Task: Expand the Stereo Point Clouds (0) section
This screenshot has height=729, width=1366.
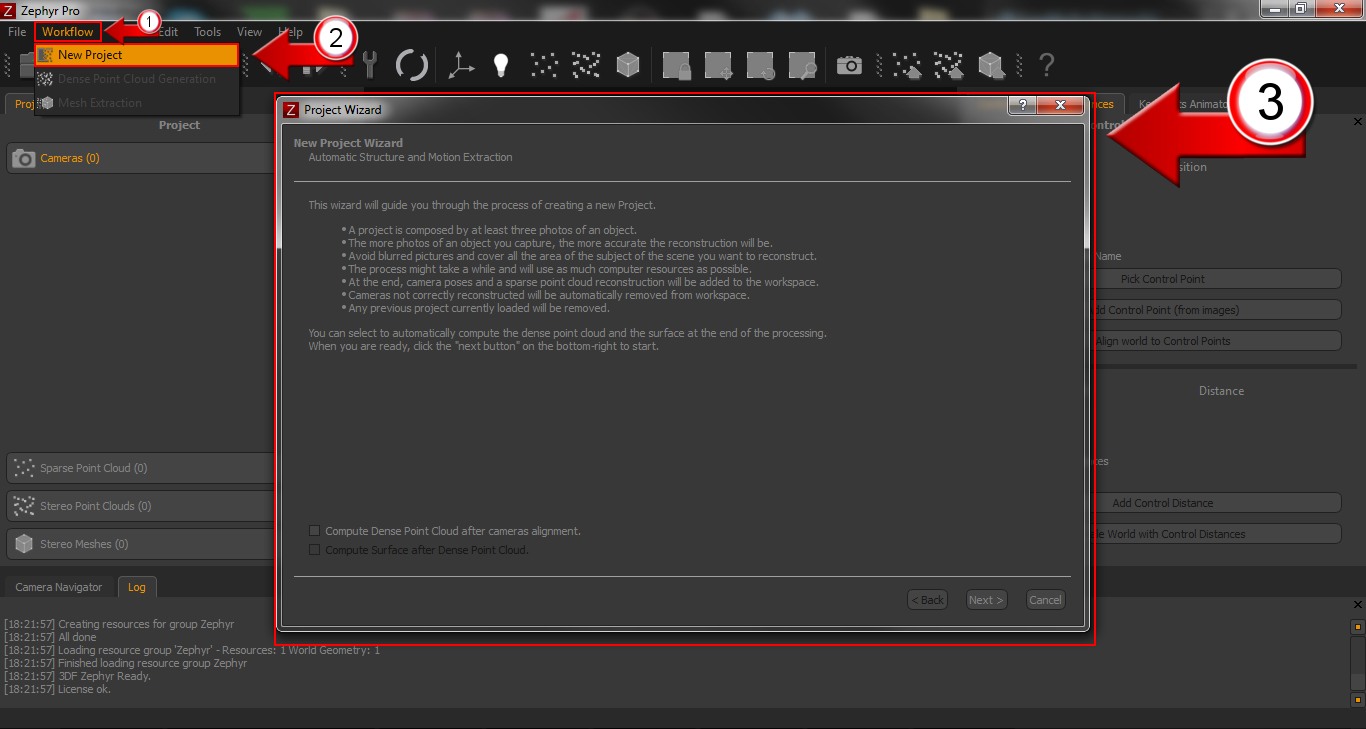Action: pos(141,506)
